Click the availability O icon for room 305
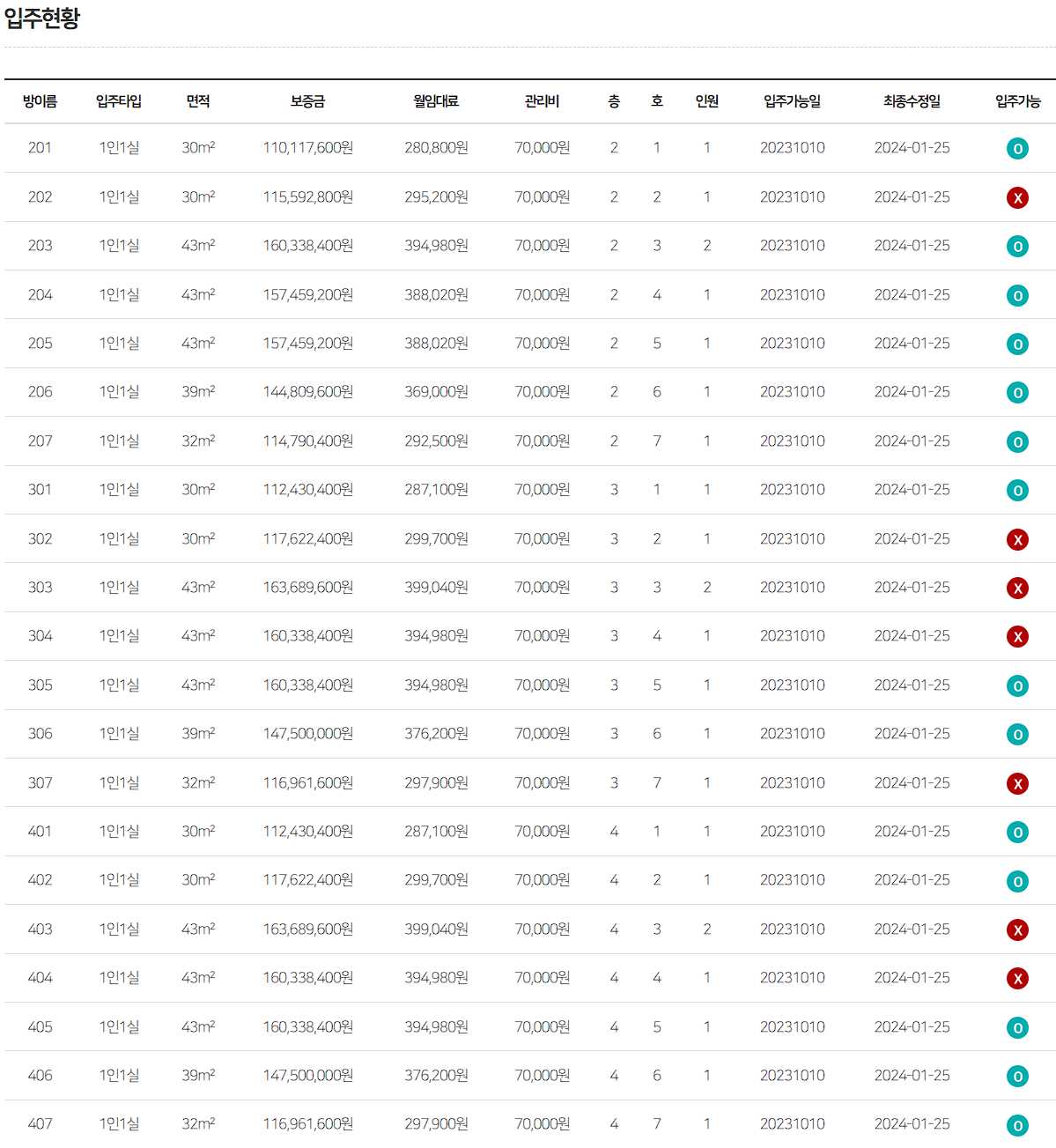 (x=1017, y=685)
